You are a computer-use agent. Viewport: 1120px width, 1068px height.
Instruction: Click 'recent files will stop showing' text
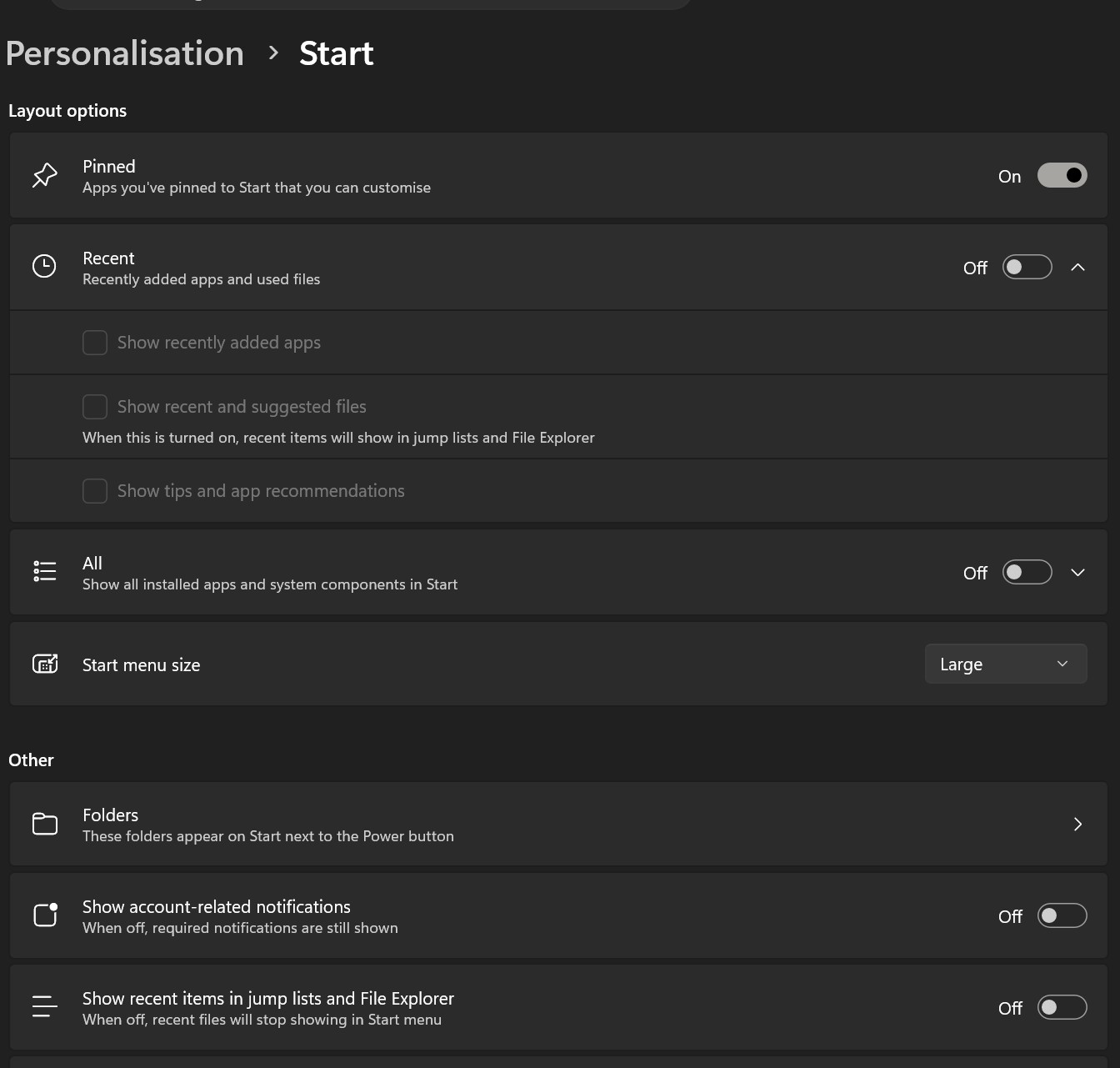point(262,1020)
